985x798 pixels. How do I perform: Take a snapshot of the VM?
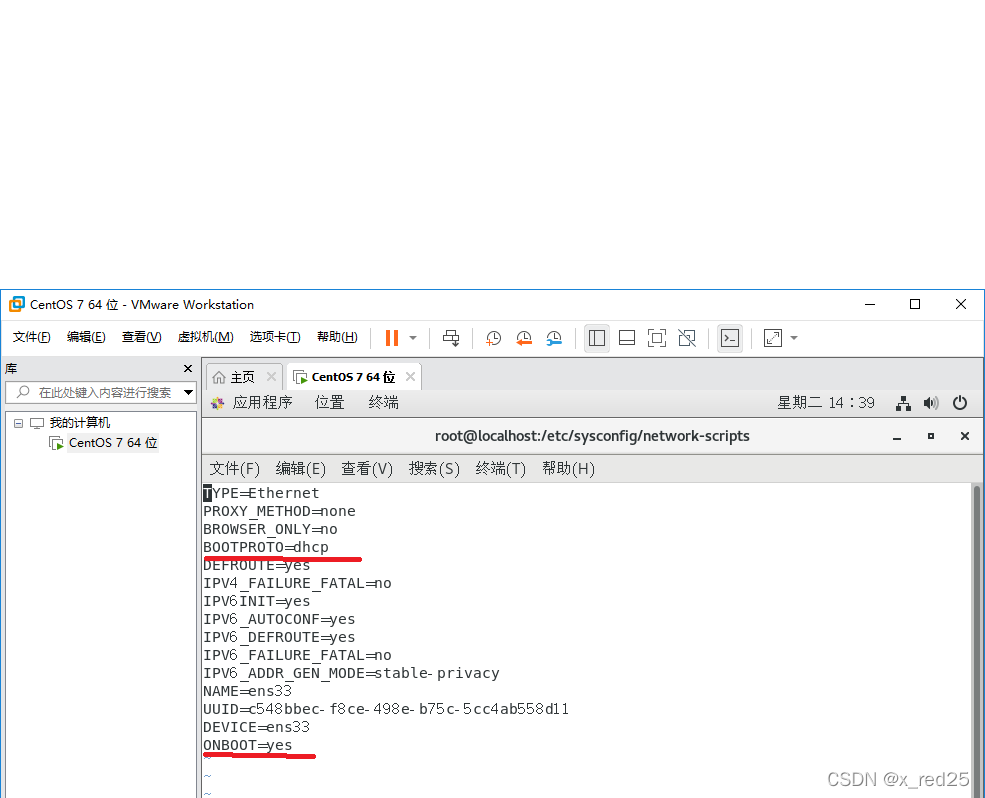click(x=493, y=338)
